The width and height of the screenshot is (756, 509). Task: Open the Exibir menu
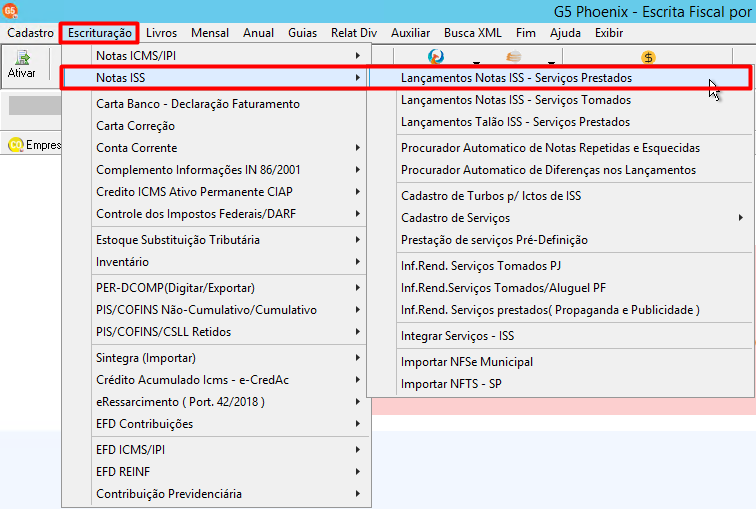tap(608, 33)
